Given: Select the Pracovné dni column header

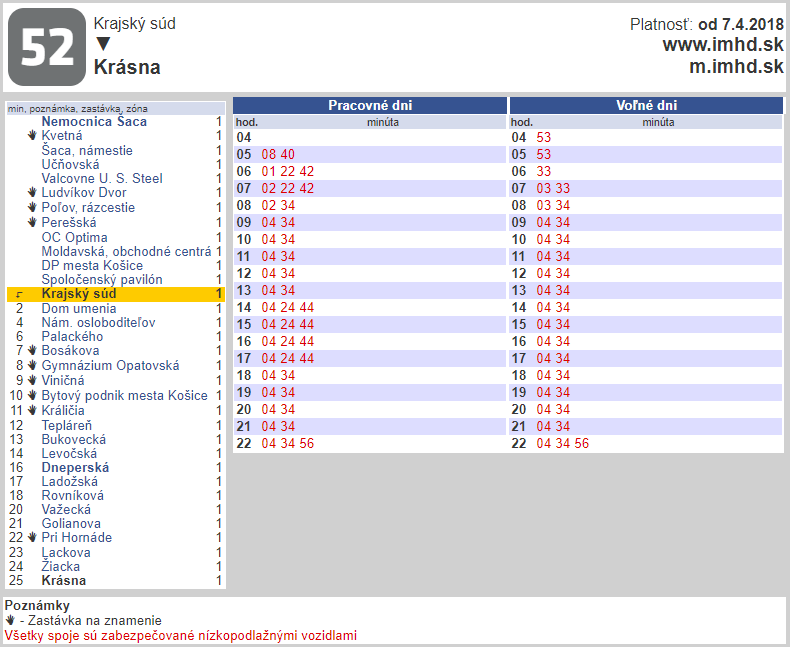Looking at the screenshot, I should [370, 105].
